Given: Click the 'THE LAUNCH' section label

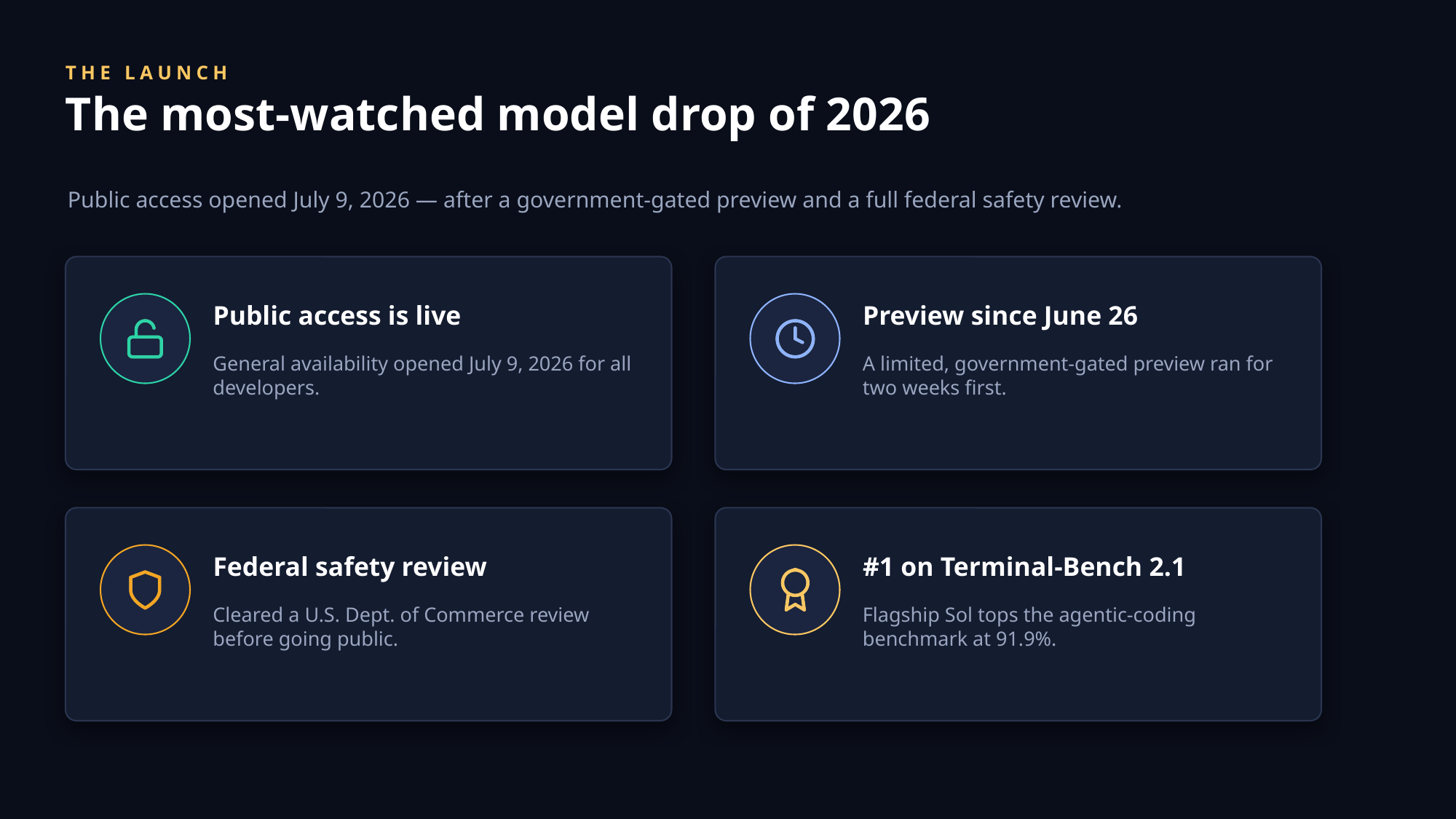Looking at the screenshot, I should 147,73.
